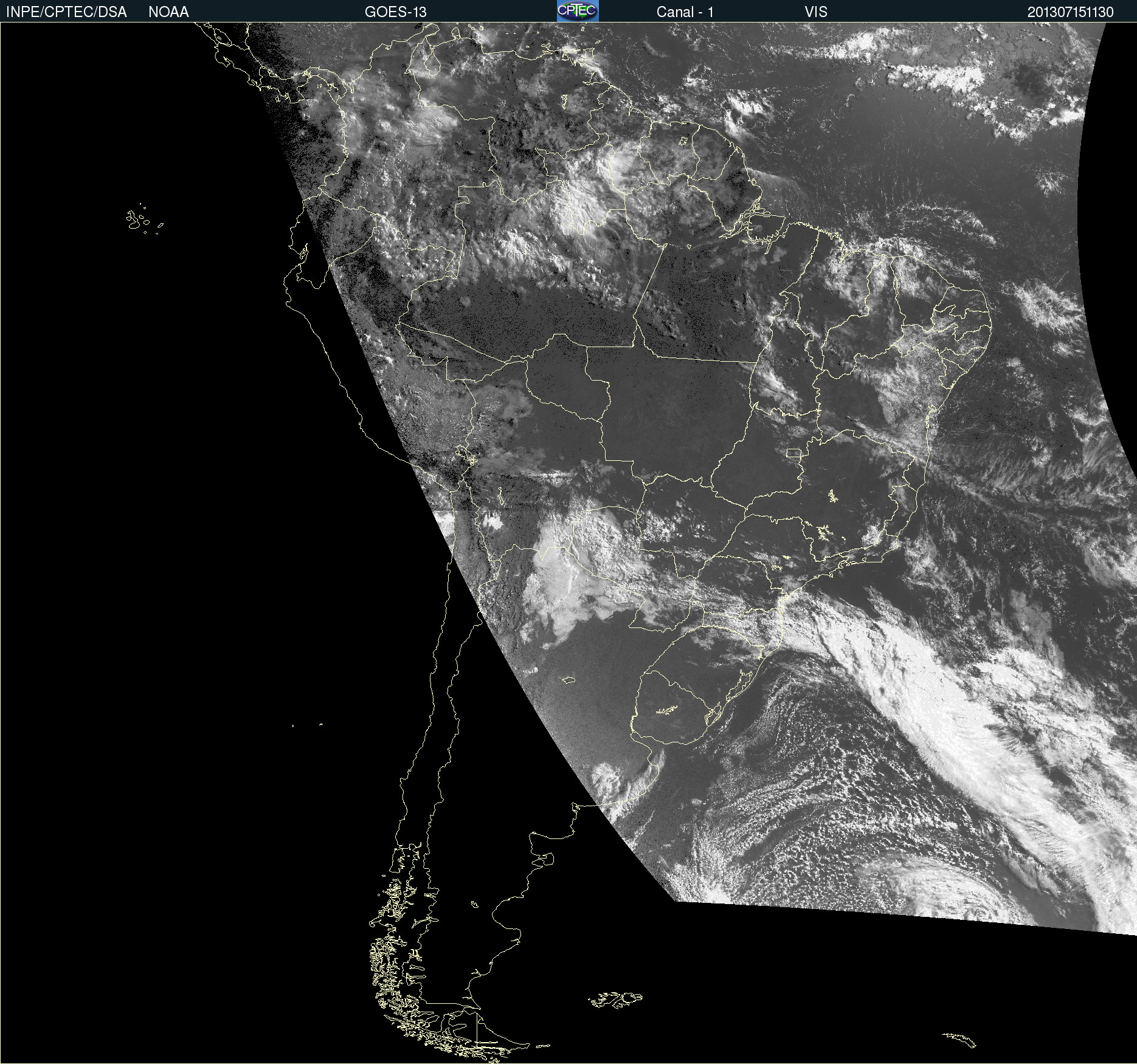This screenshot has height=1064, width=1137.
Task: Click the INPE/CPTEC/DSA header text
Action: coord(66,12)
